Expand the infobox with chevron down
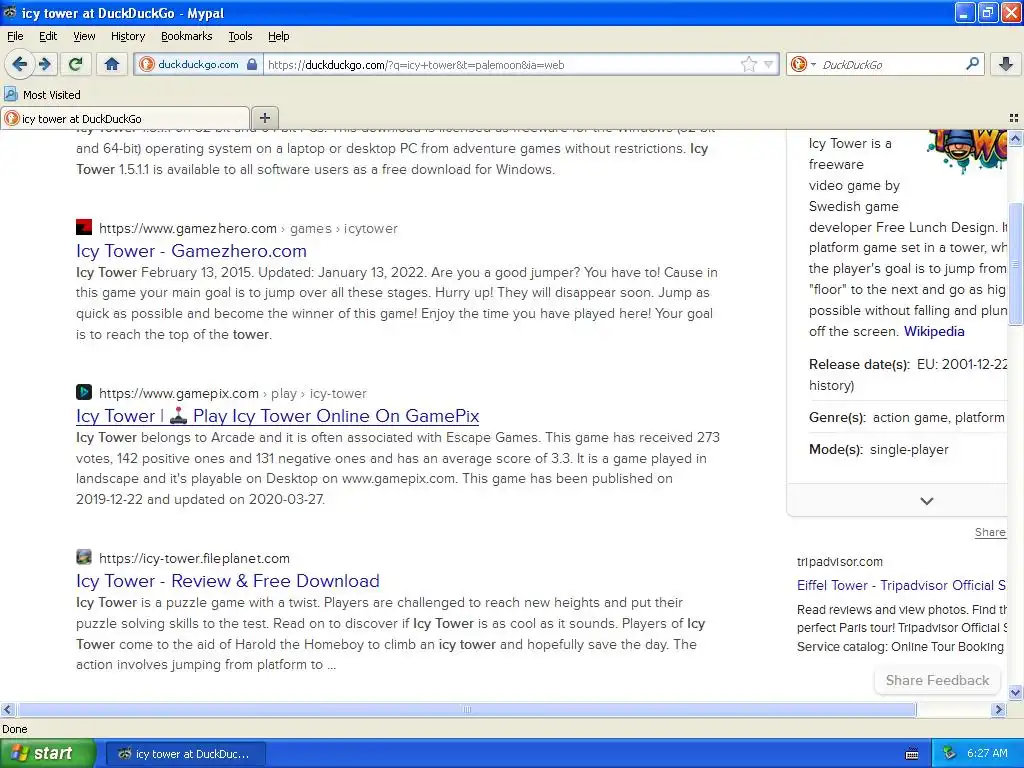Image resolution: width=1024 pixels, height=768 pixels. point(927,501)
